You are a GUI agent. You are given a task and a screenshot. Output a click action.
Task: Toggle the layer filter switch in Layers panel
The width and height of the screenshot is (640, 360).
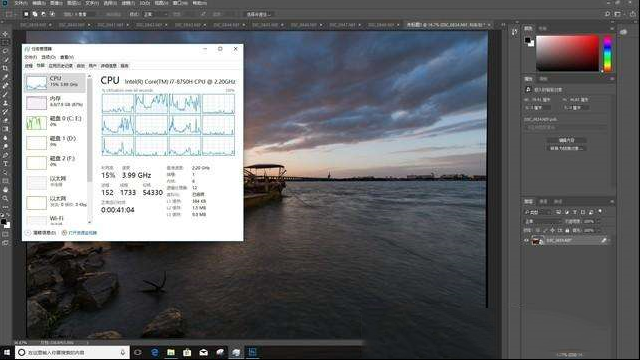tap(600, 211)
